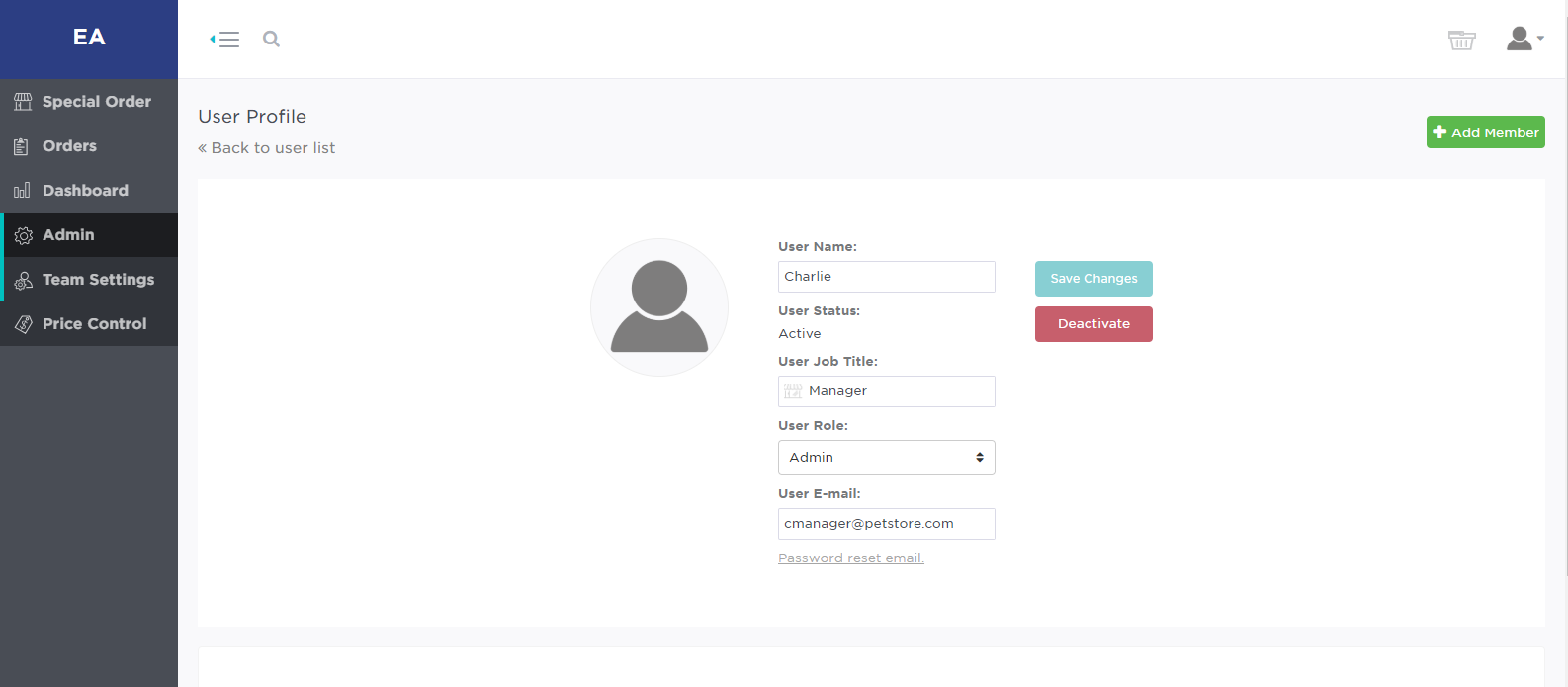Screen dimensions: 1568x687
Task: Open the user account avatar menu
Action: pyautogui.click(x=1524, y=40)
